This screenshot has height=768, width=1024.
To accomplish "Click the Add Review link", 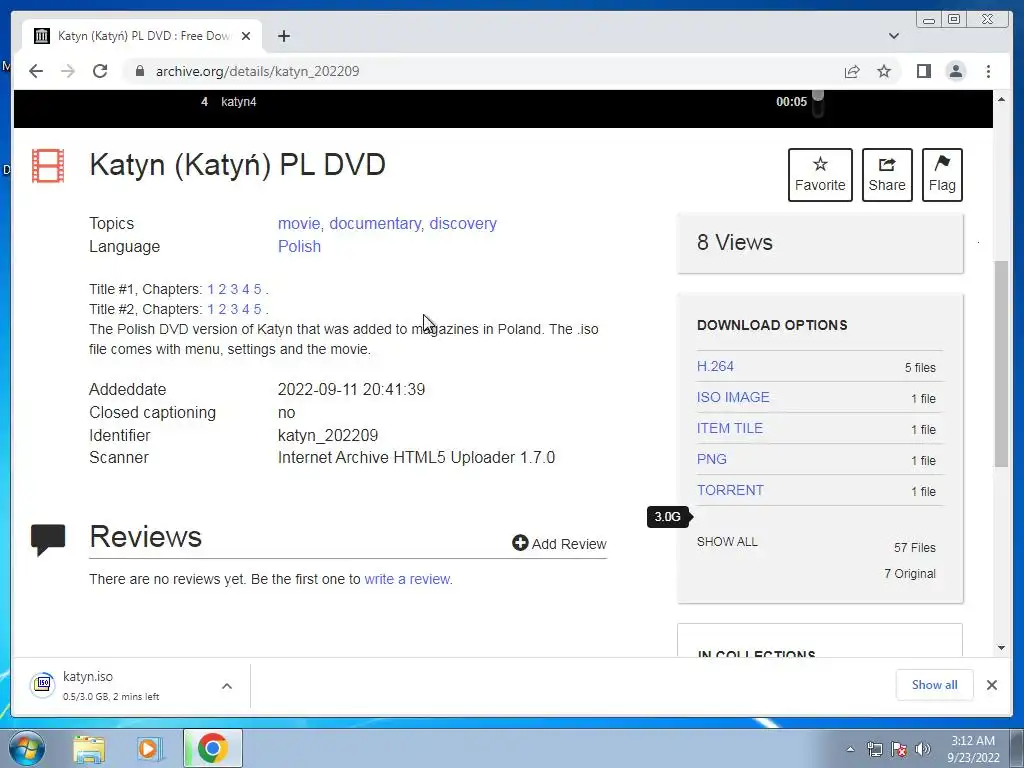I will click(559, 544).
